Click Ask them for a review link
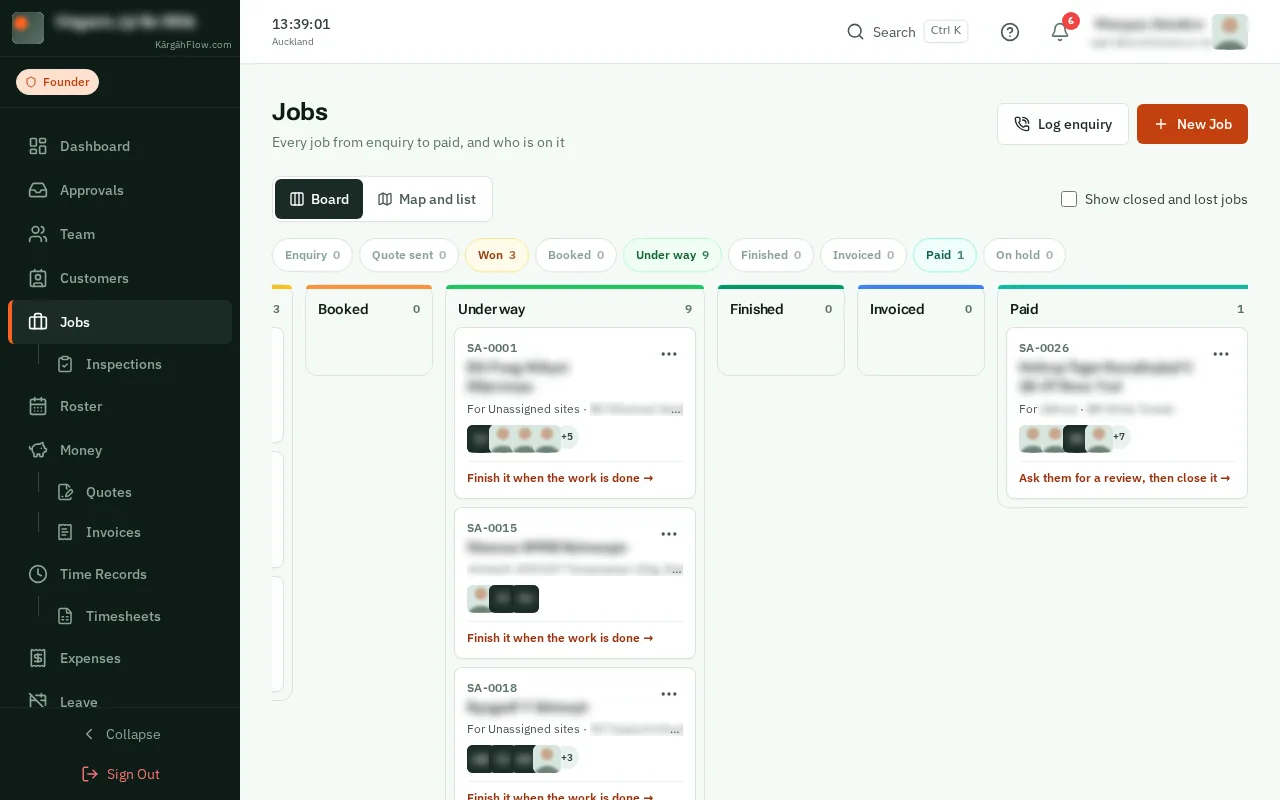The image size is (1280, 800). [x=1125, y=478]
